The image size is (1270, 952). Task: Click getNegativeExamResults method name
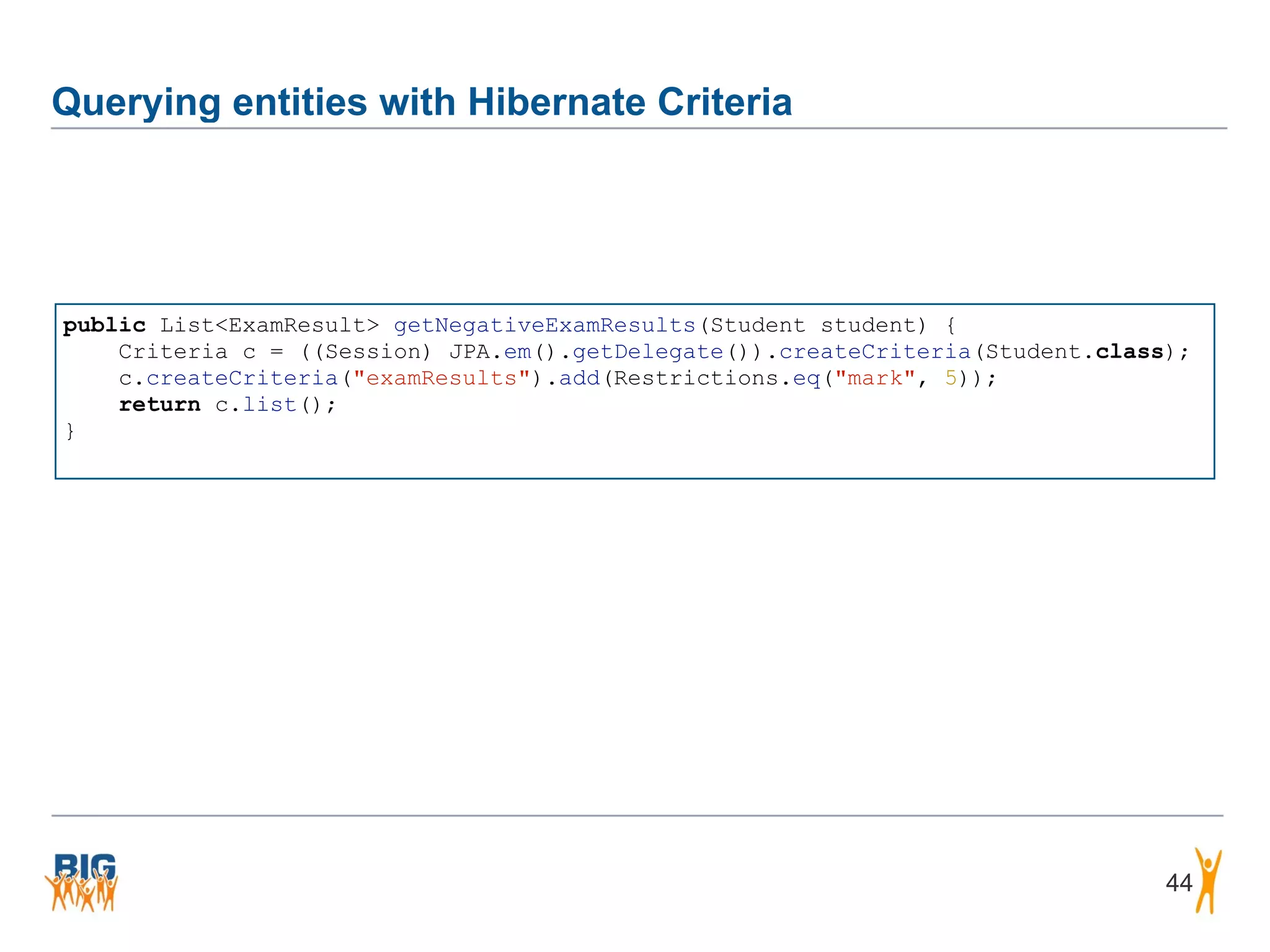click(x=544, y=325)
